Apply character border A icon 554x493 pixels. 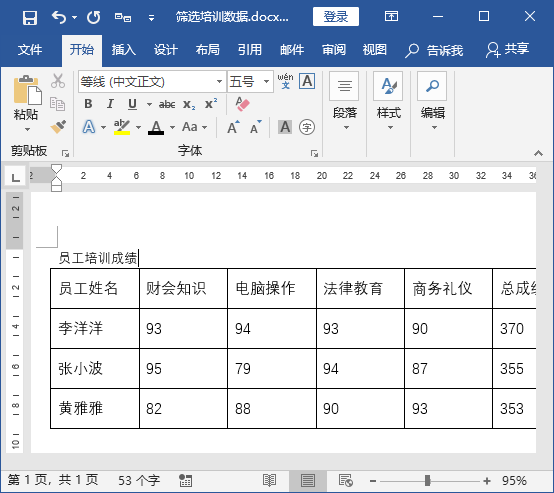[307, 82]
